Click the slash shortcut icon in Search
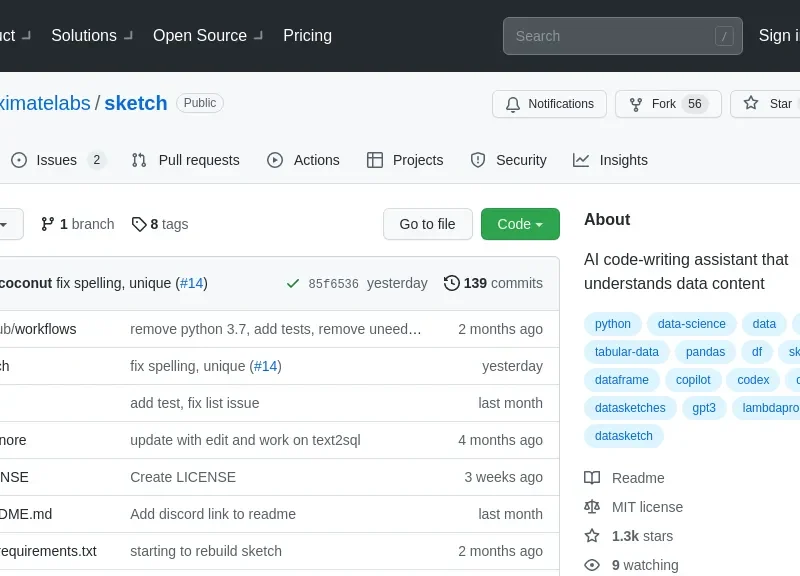The width and height of the screenshot is (800, 576). pos(724,36)
